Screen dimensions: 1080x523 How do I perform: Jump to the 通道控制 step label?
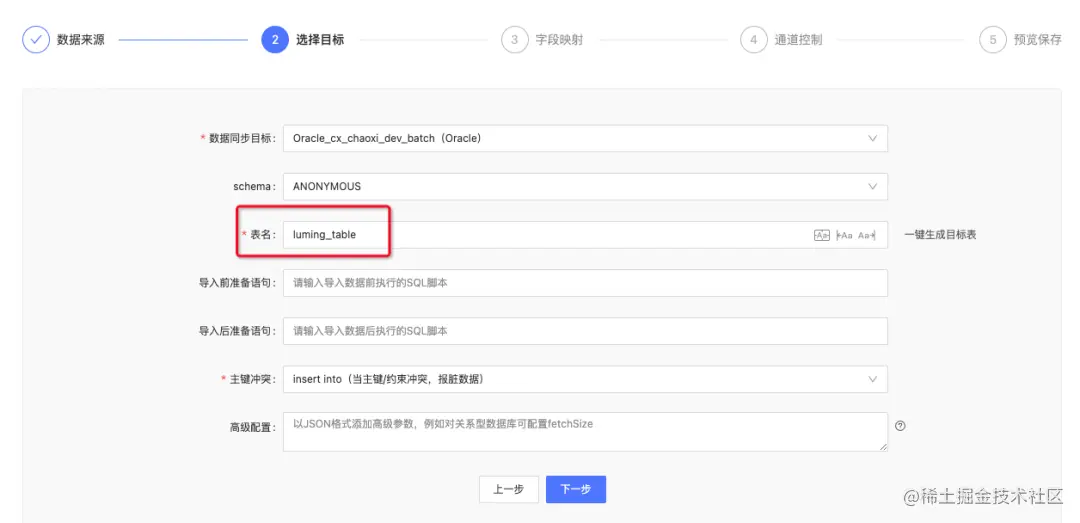pyautogui.click(x=798, y=40)
